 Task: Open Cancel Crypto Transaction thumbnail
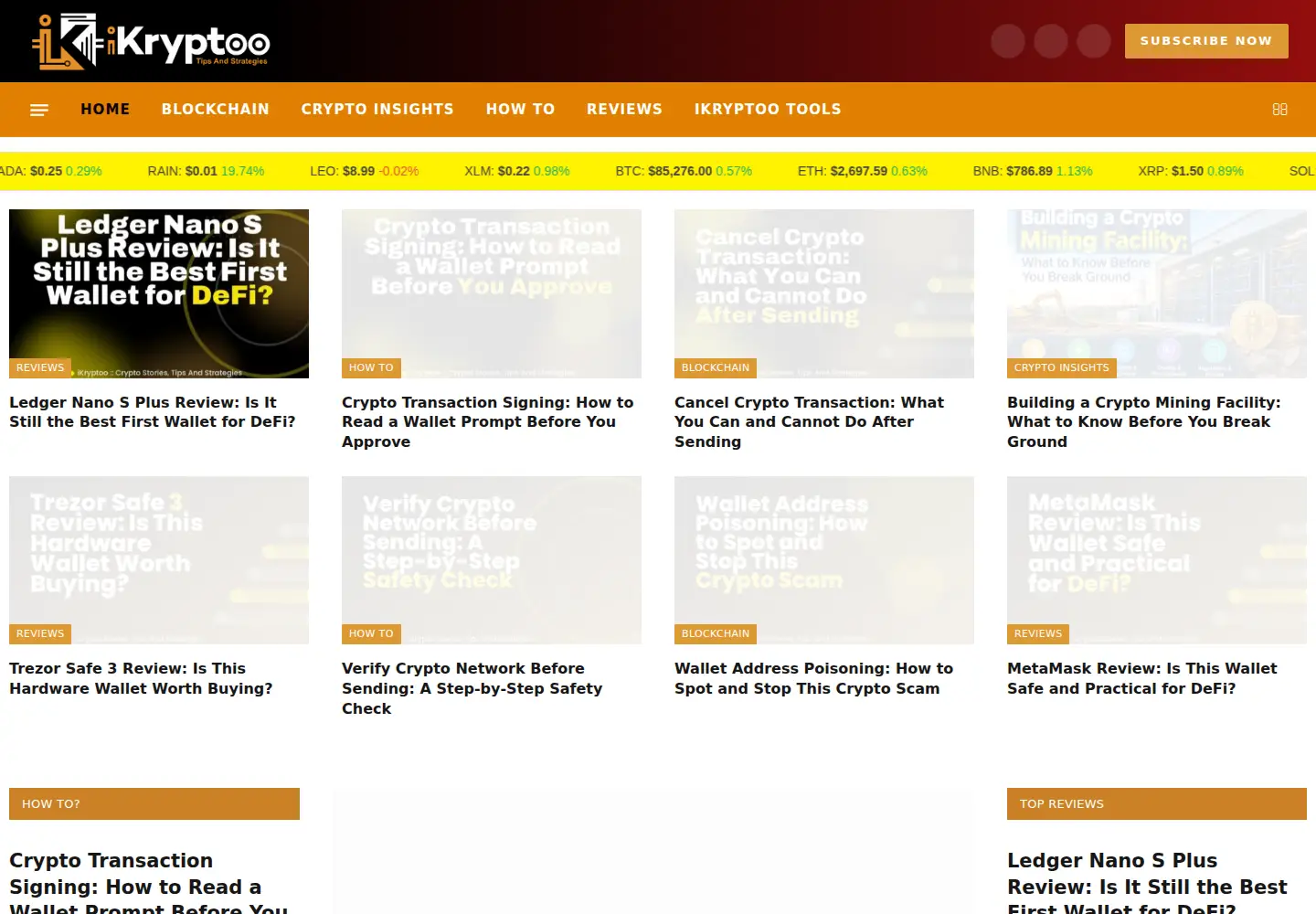click(x=824, y=293)
